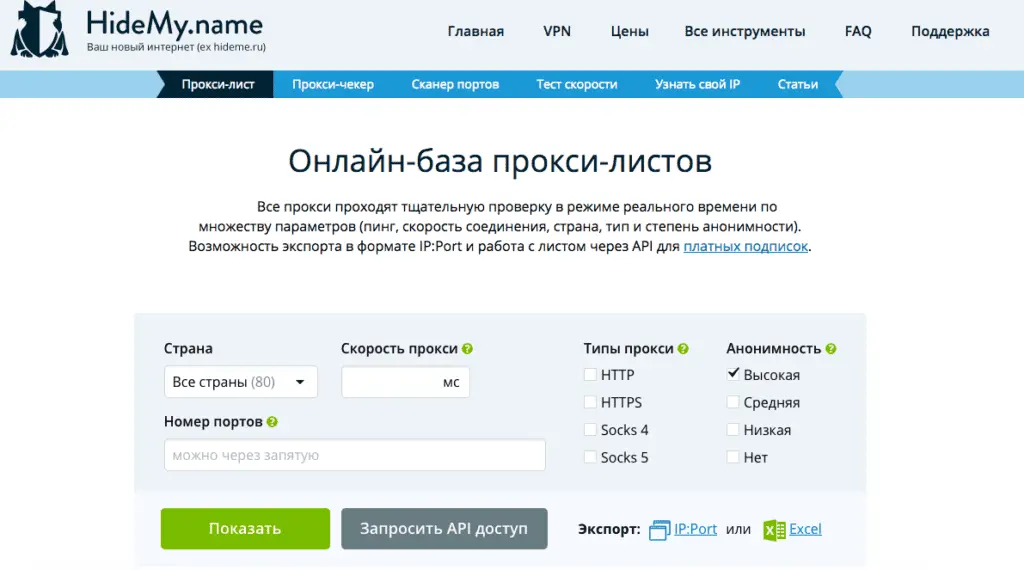Click the IP:Port export icon
Screen dimensions: 1024x570
[x=659, y=530]
